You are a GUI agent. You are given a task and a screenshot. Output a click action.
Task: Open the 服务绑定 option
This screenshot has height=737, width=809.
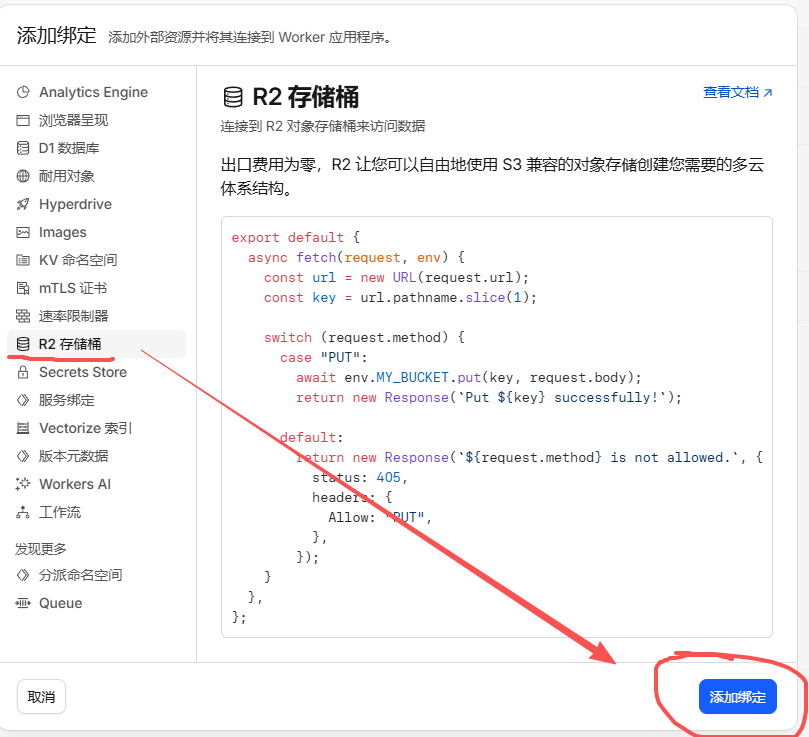coord(66,400)
